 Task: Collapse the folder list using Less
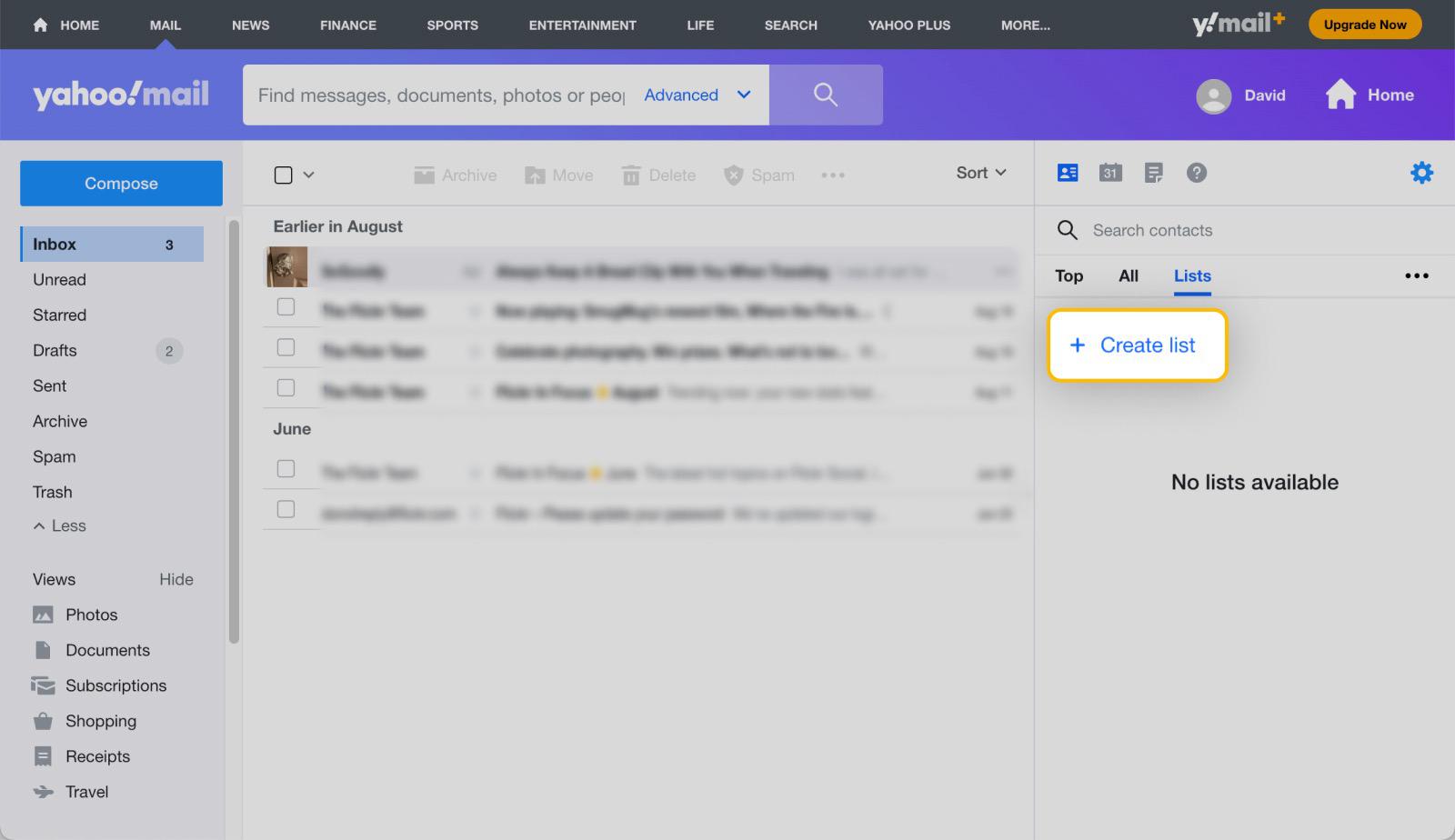click(x=59, y=525)
